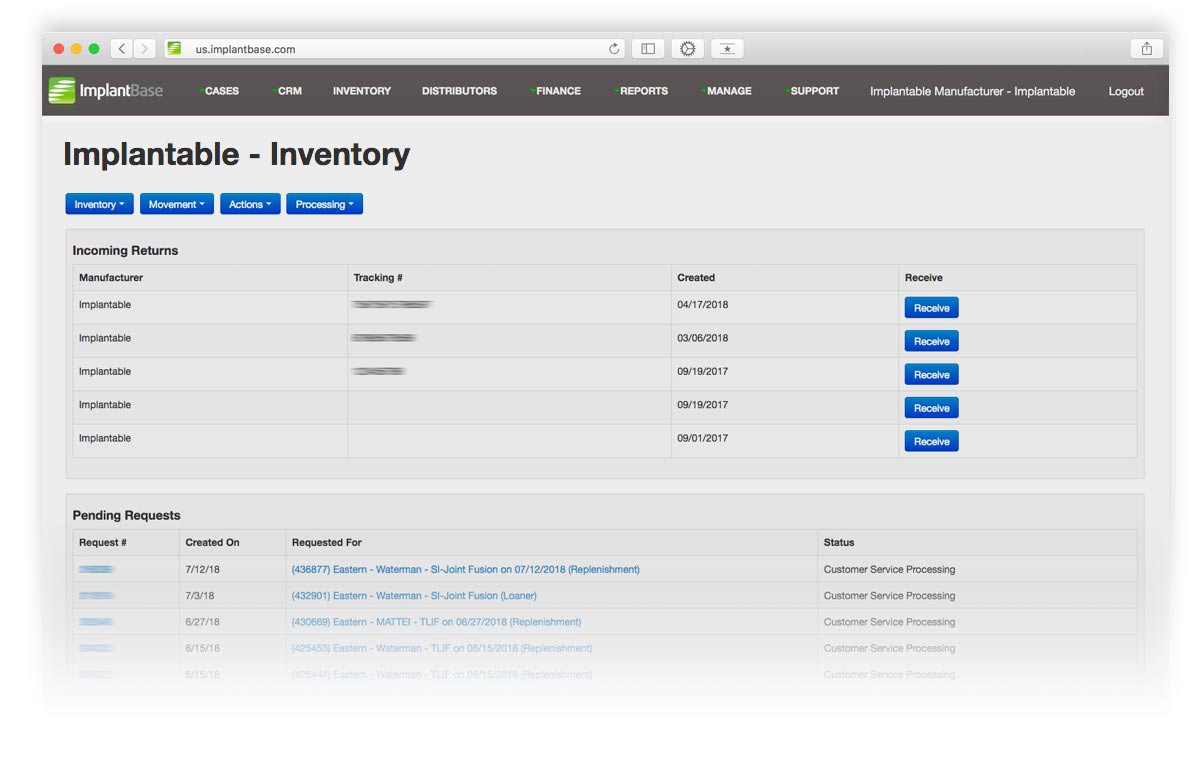Open the starred bookmarks toolbar icon
Screen dimensions: 1200x784
tap(727, 48)
